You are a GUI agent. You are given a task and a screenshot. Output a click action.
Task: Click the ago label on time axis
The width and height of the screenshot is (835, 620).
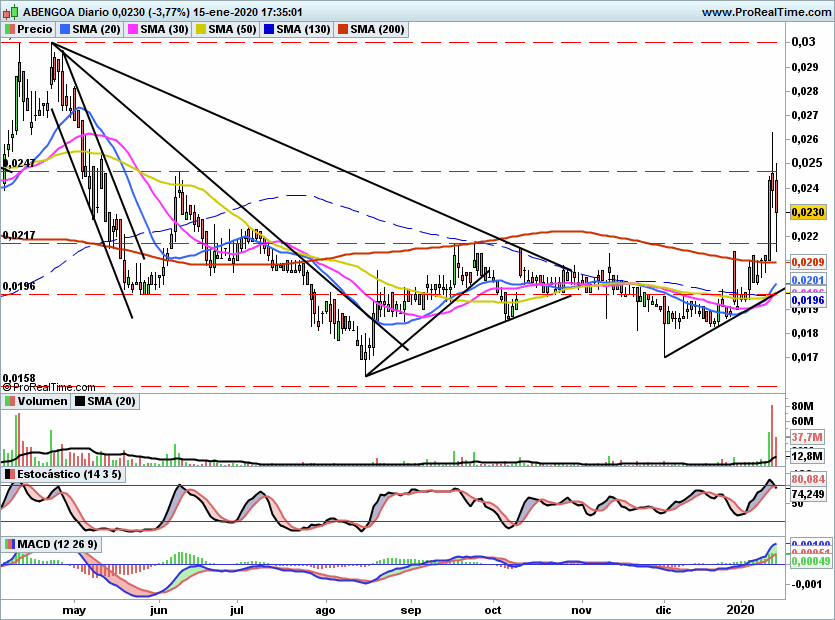click(x=325, y=610)
